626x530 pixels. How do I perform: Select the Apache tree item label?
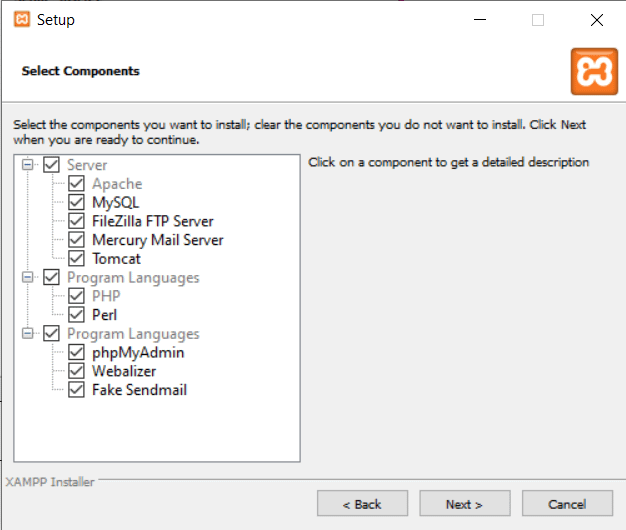coord(117,184)
